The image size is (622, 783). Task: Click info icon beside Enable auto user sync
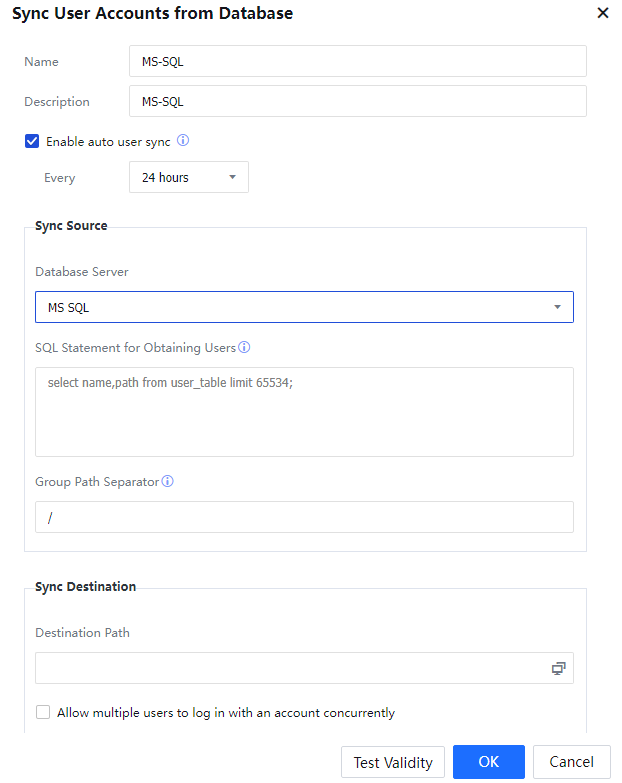(x=183, y=141)
